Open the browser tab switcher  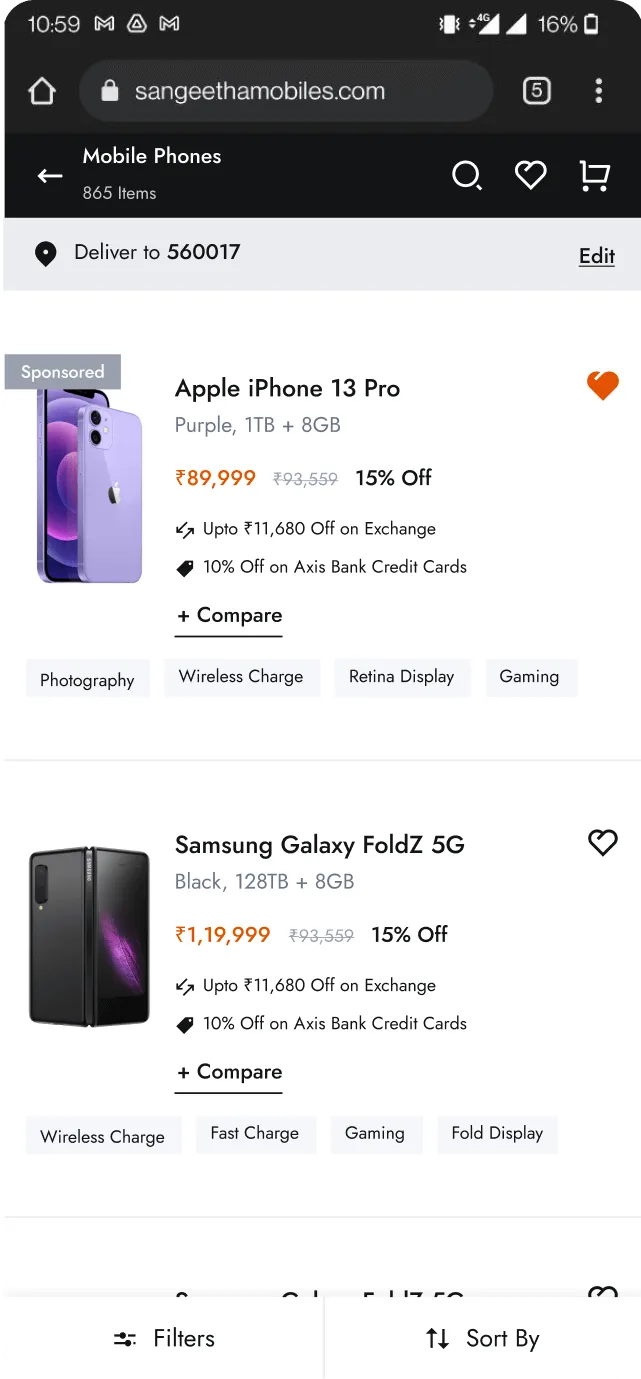(536, 91)
